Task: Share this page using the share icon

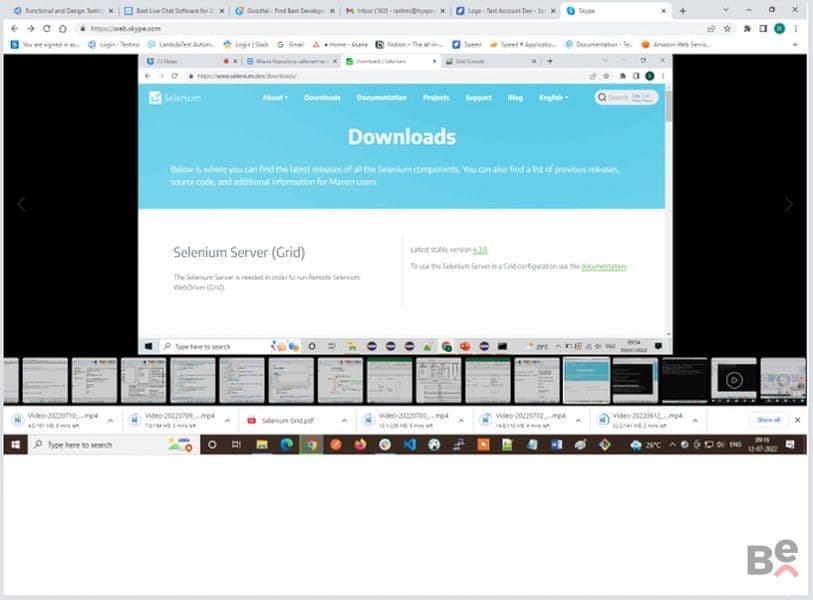Action: click(x=711, y=29)
